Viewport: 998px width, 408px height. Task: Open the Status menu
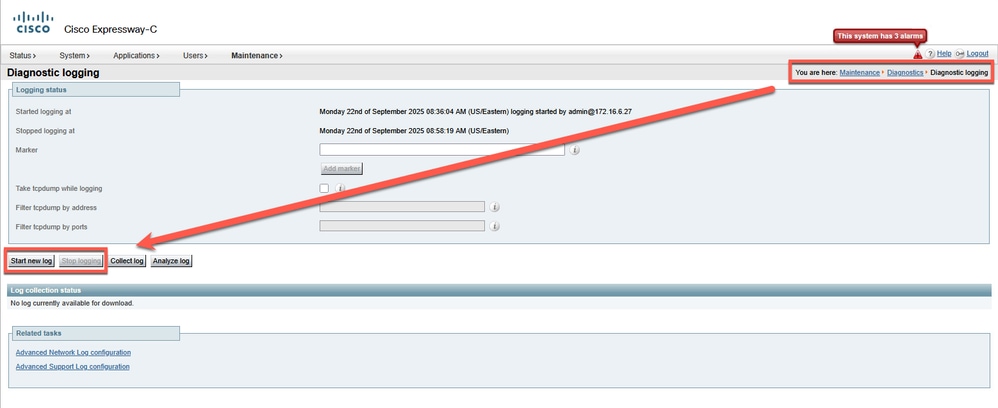[22, 55]
